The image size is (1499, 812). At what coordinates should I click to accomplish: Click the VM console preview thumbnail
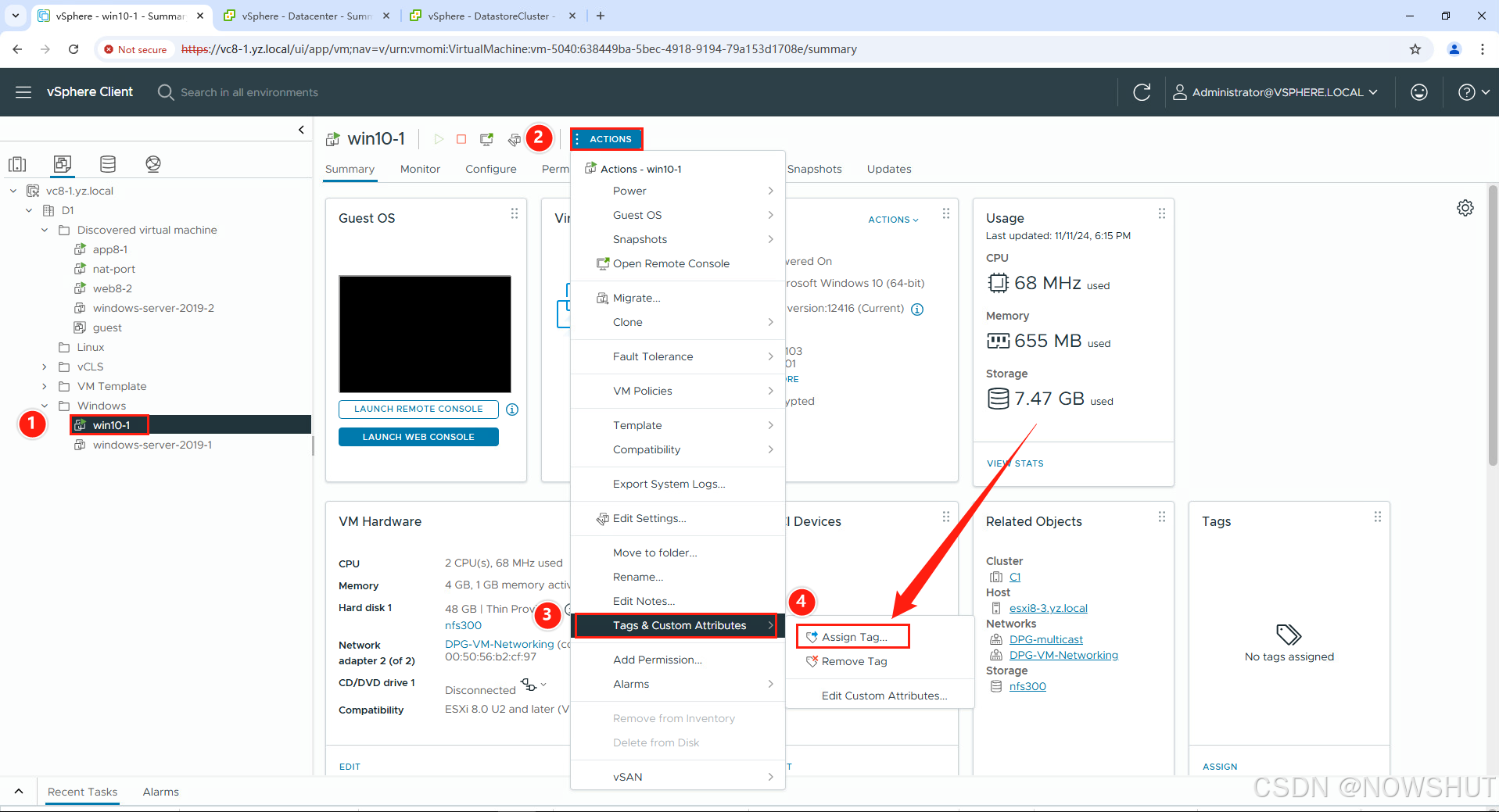[x=425, y=334]
